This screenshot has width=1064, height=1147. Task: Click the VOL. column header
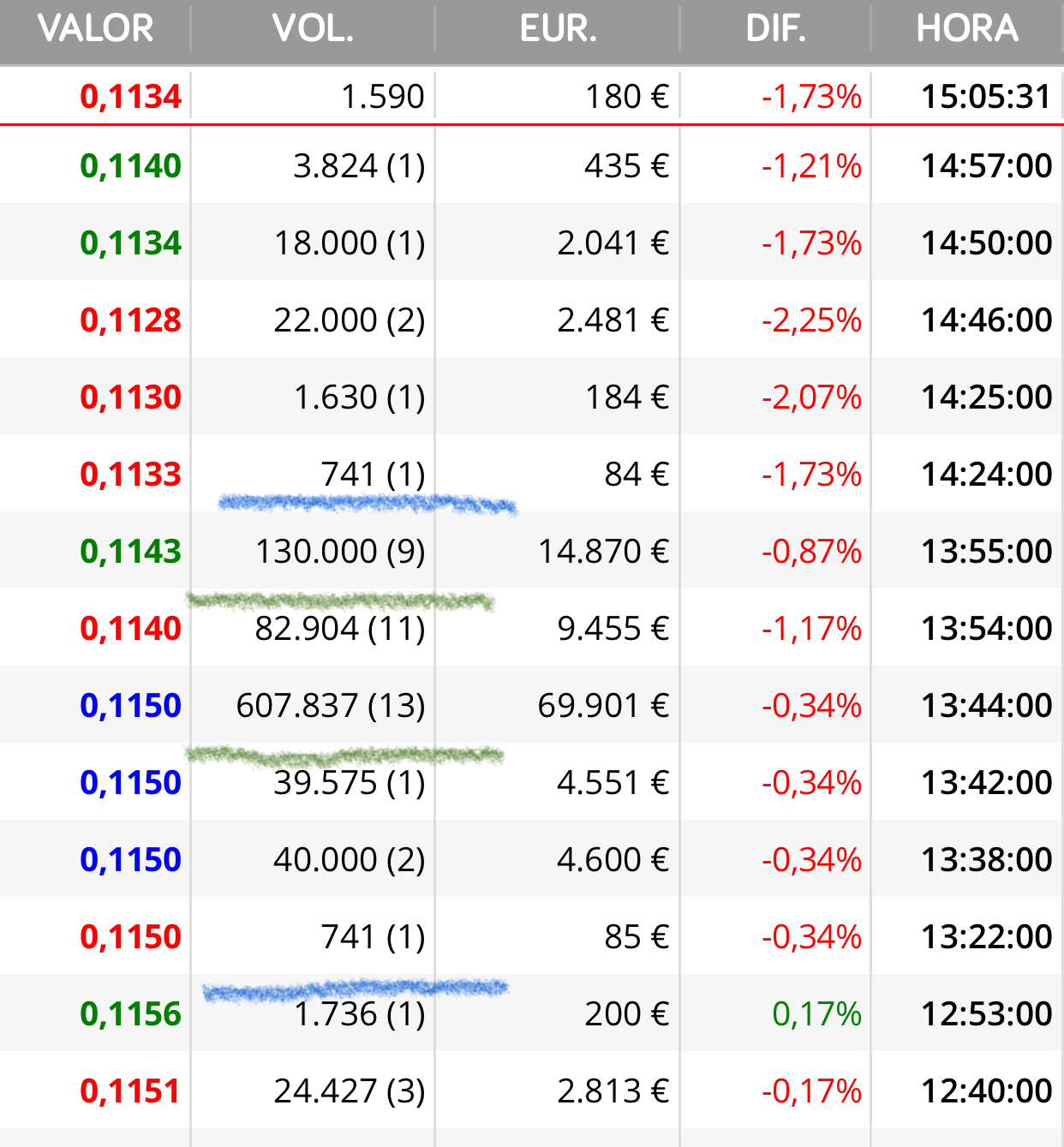pyautogui.click(x=313, y=28)
